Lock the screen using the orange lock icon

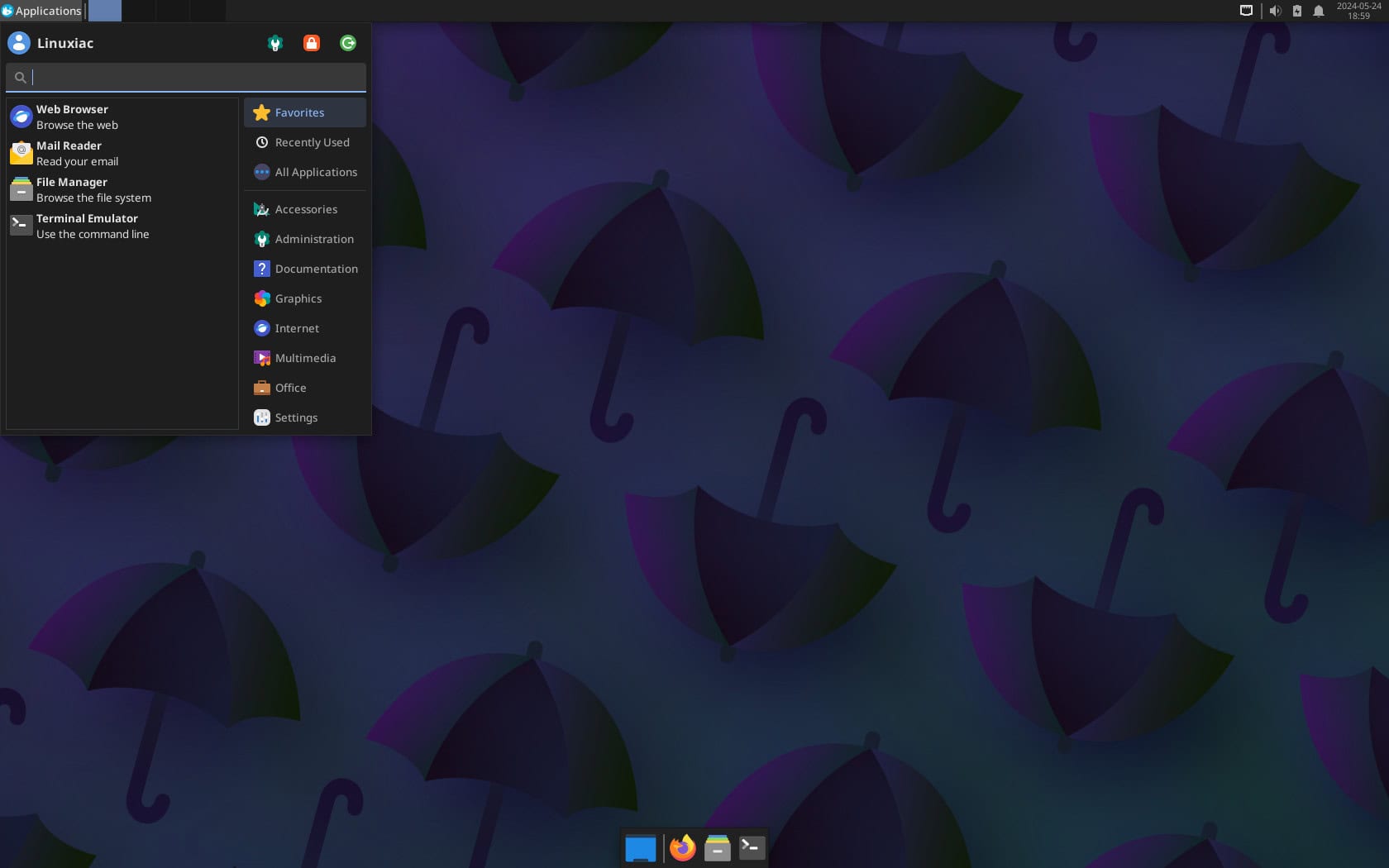[x=311, y=42]
